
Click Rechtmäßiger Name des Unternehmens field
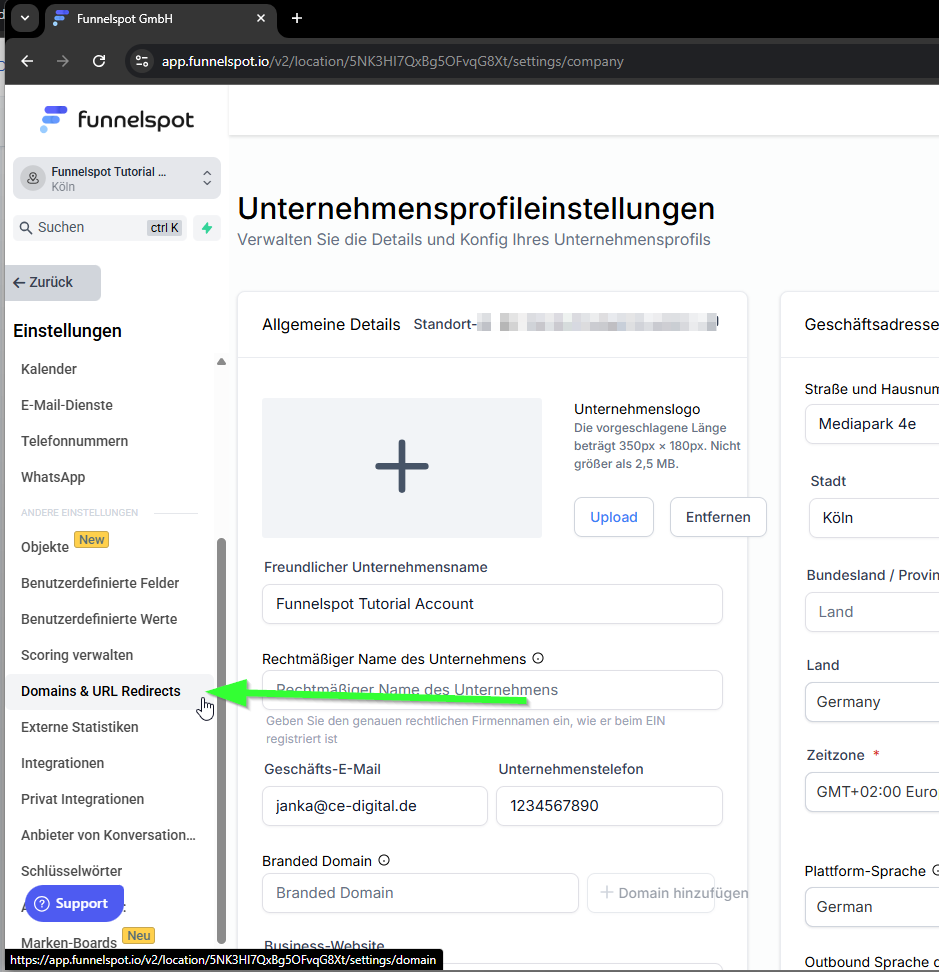pos(492,690)
